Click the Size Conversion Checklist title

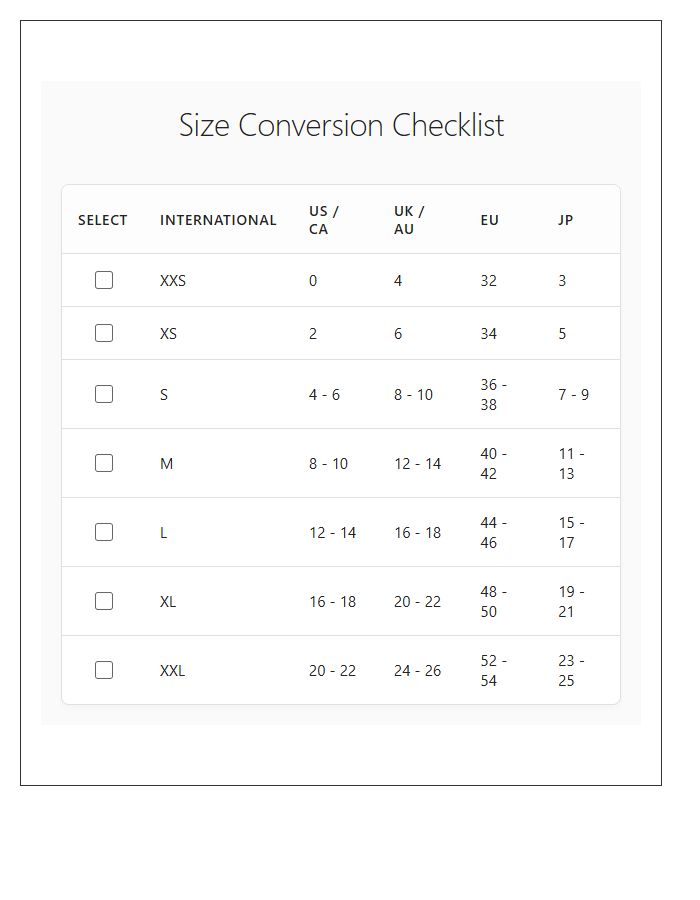tap(341, 125)
